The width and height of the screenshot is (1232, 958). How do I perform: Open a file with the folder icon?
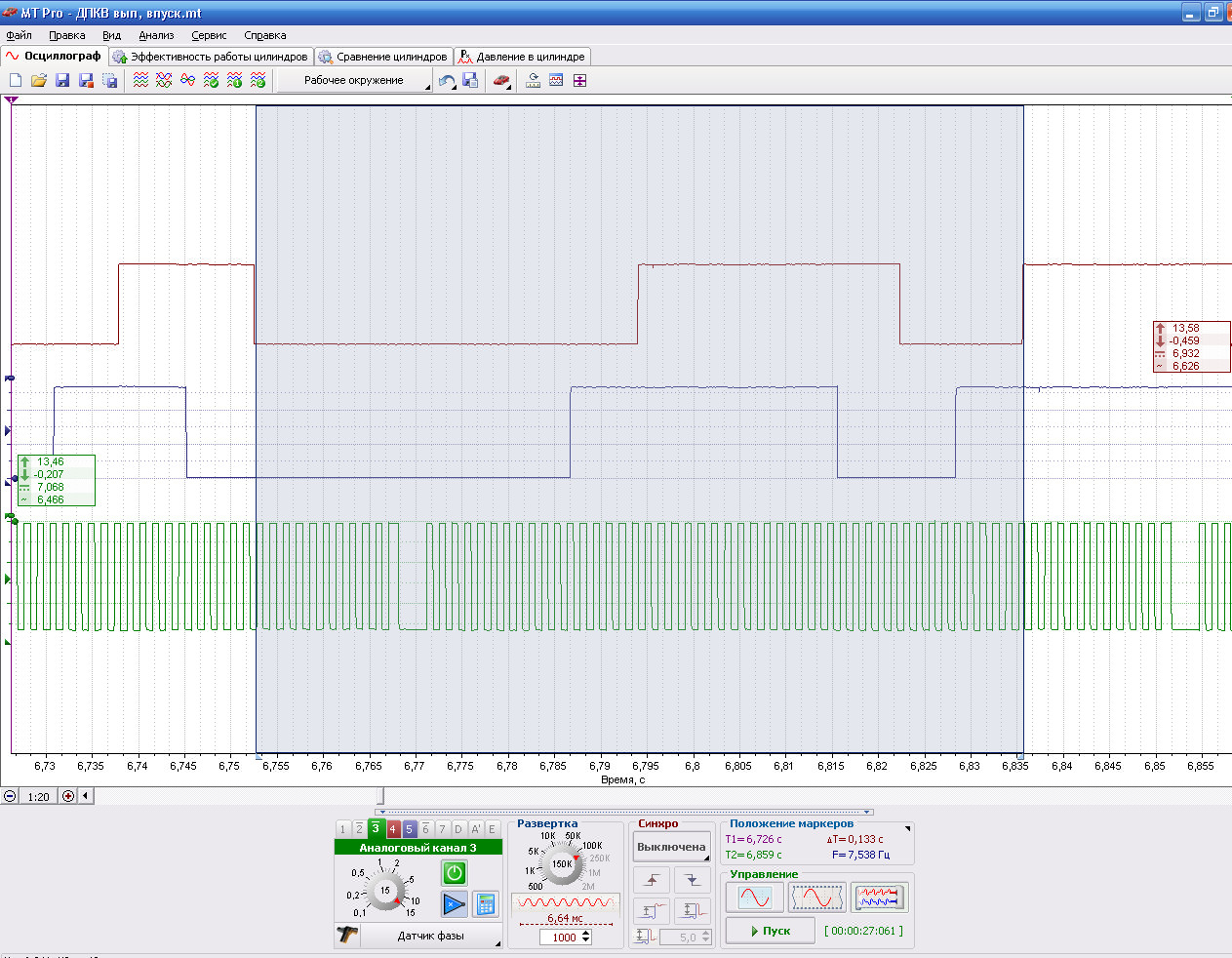click(x=39, y=81)
